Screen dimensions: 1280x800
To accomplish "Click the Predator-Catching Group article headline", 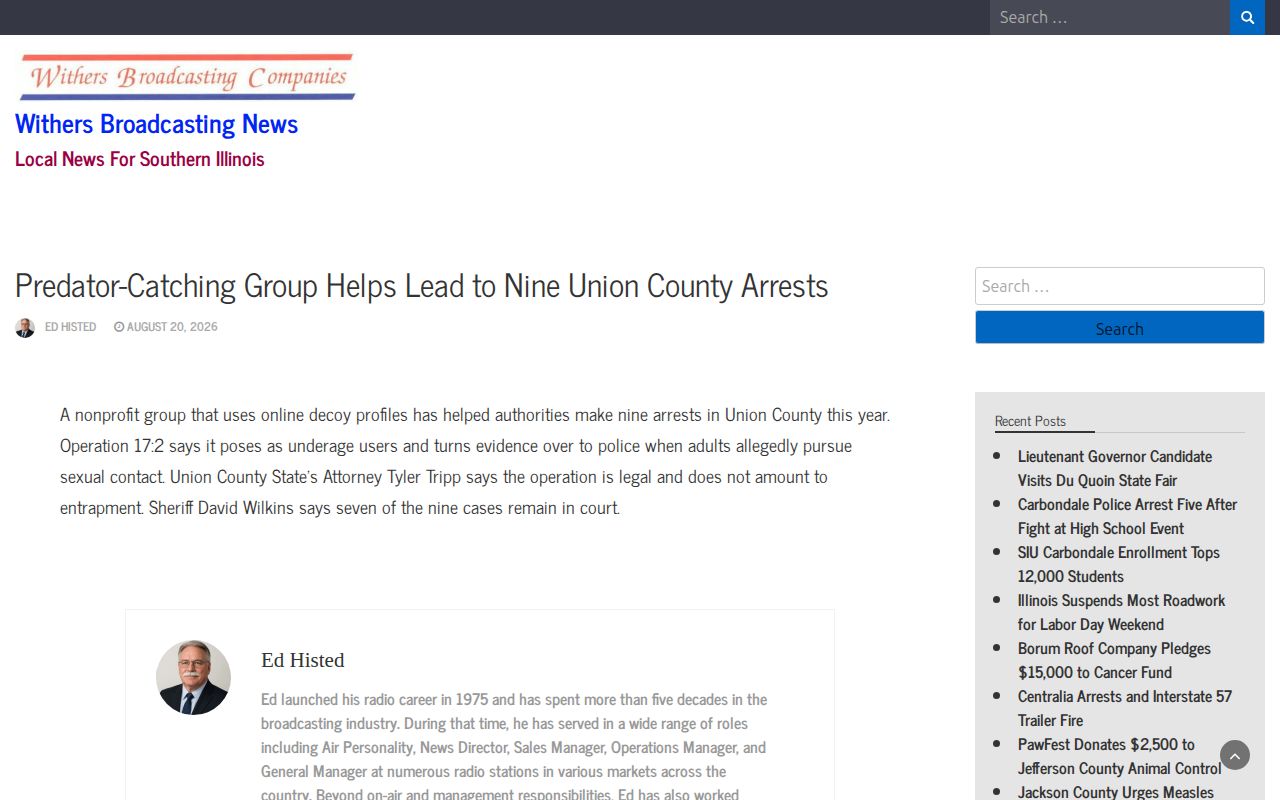I will [x=421, y=286].
